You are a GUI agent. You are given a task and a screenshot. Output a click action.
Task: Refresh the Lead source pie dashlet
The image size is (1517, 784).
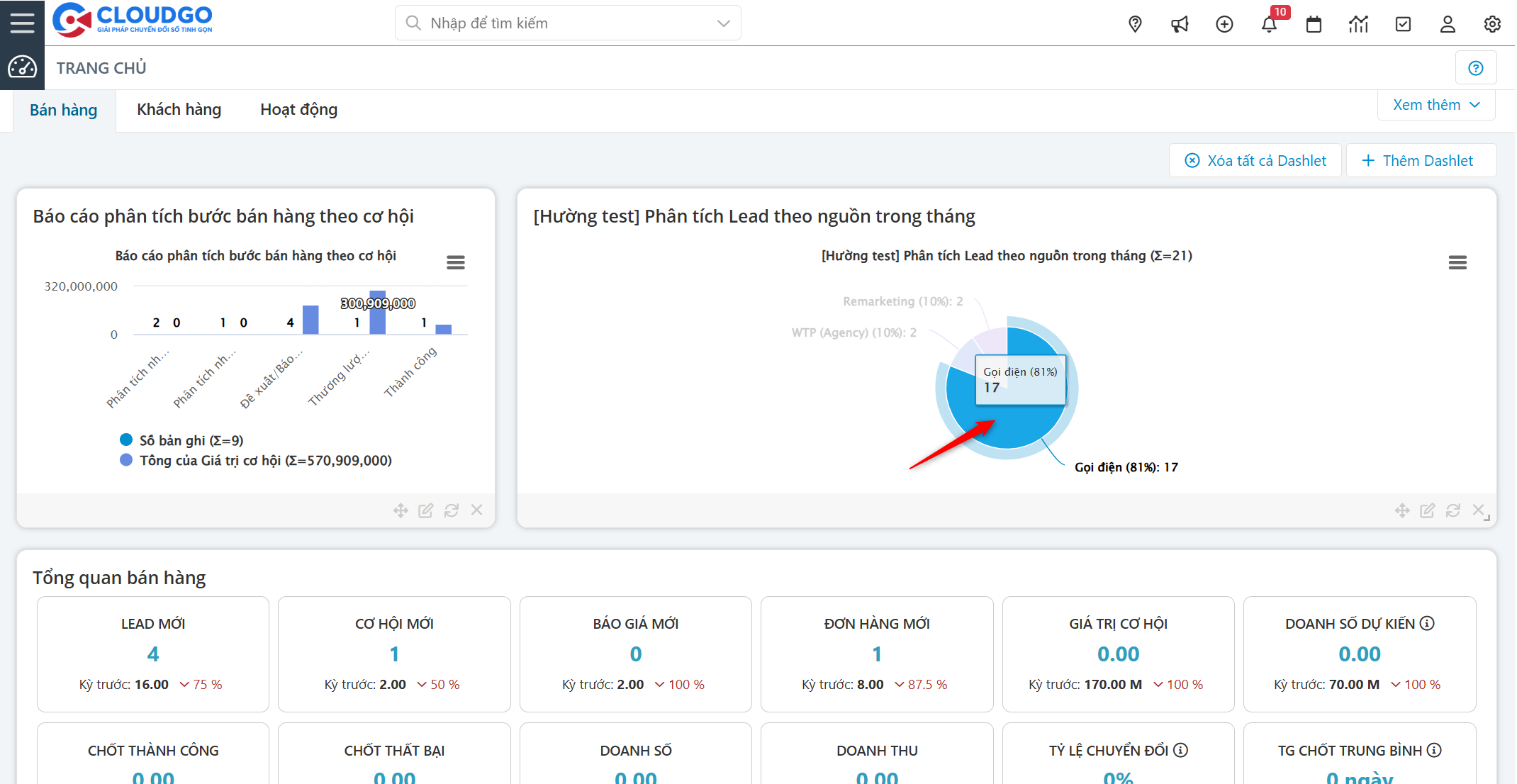pos(1453,510)
